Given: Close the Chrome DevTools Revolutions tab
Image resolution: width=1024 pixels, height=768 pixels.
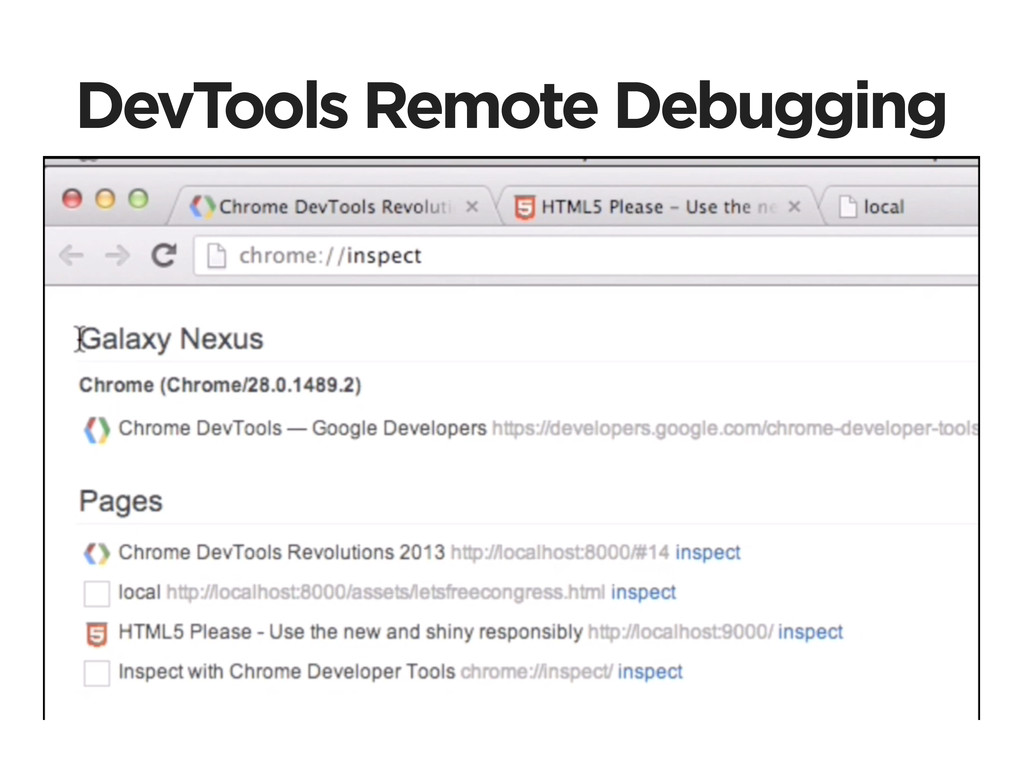Looking at the screenshot, I should (x=472, y=207).
